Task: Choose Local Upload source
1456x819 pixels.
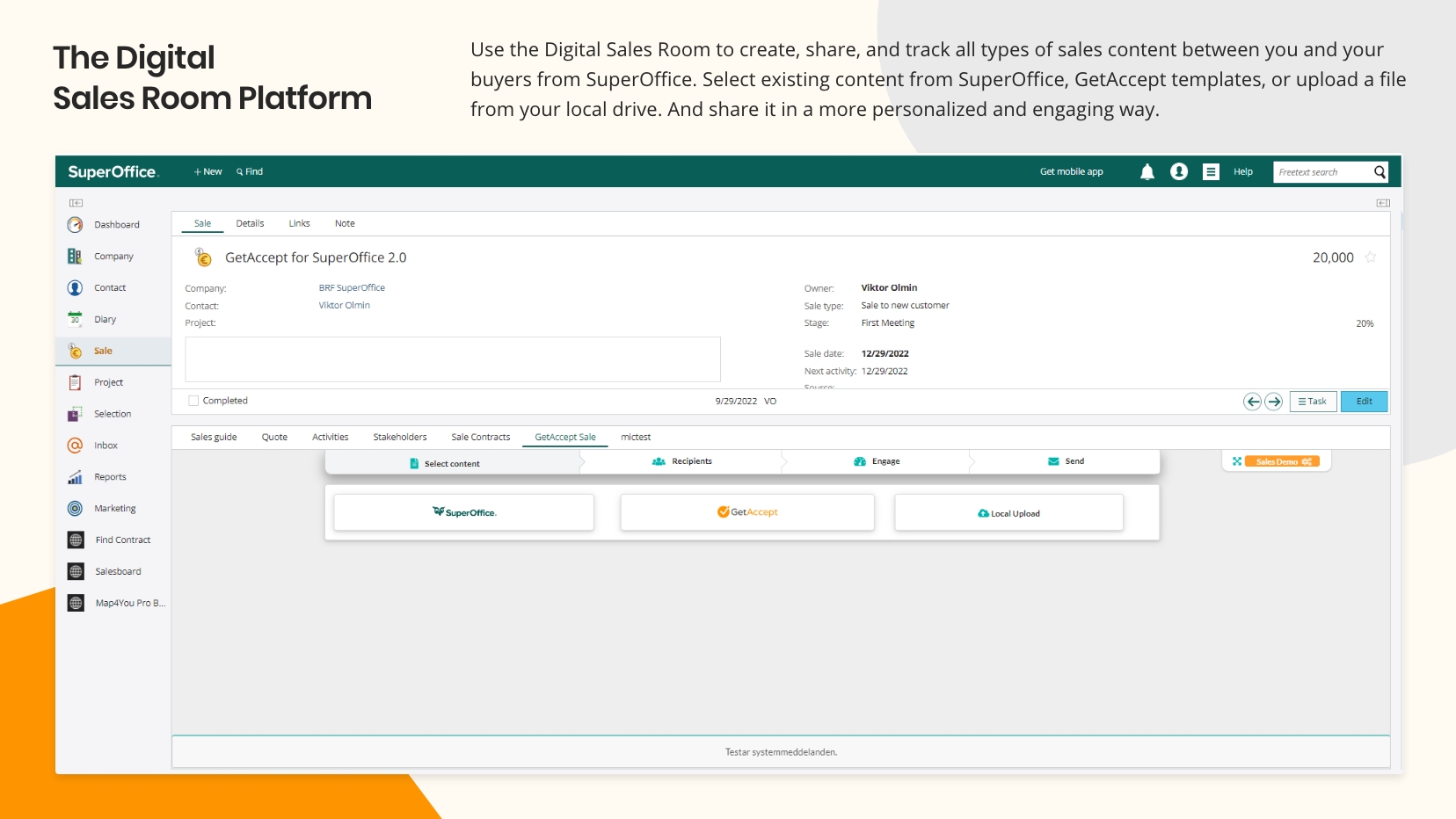Action: (1008, 512)
